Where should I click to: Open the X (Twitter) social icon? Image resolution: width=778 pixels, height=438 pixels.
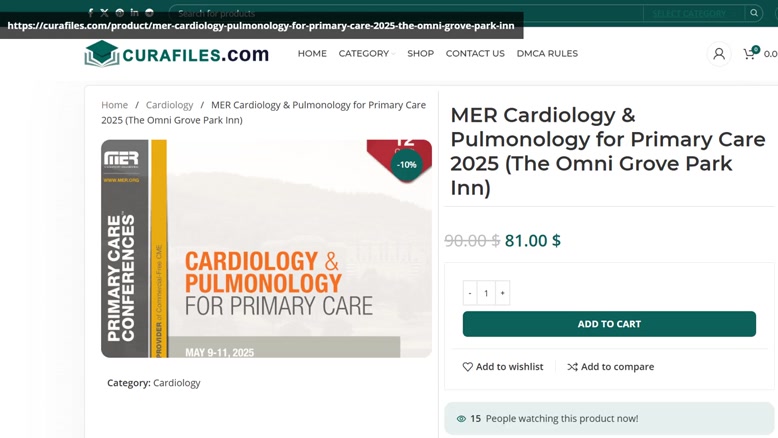coord(104,13)
